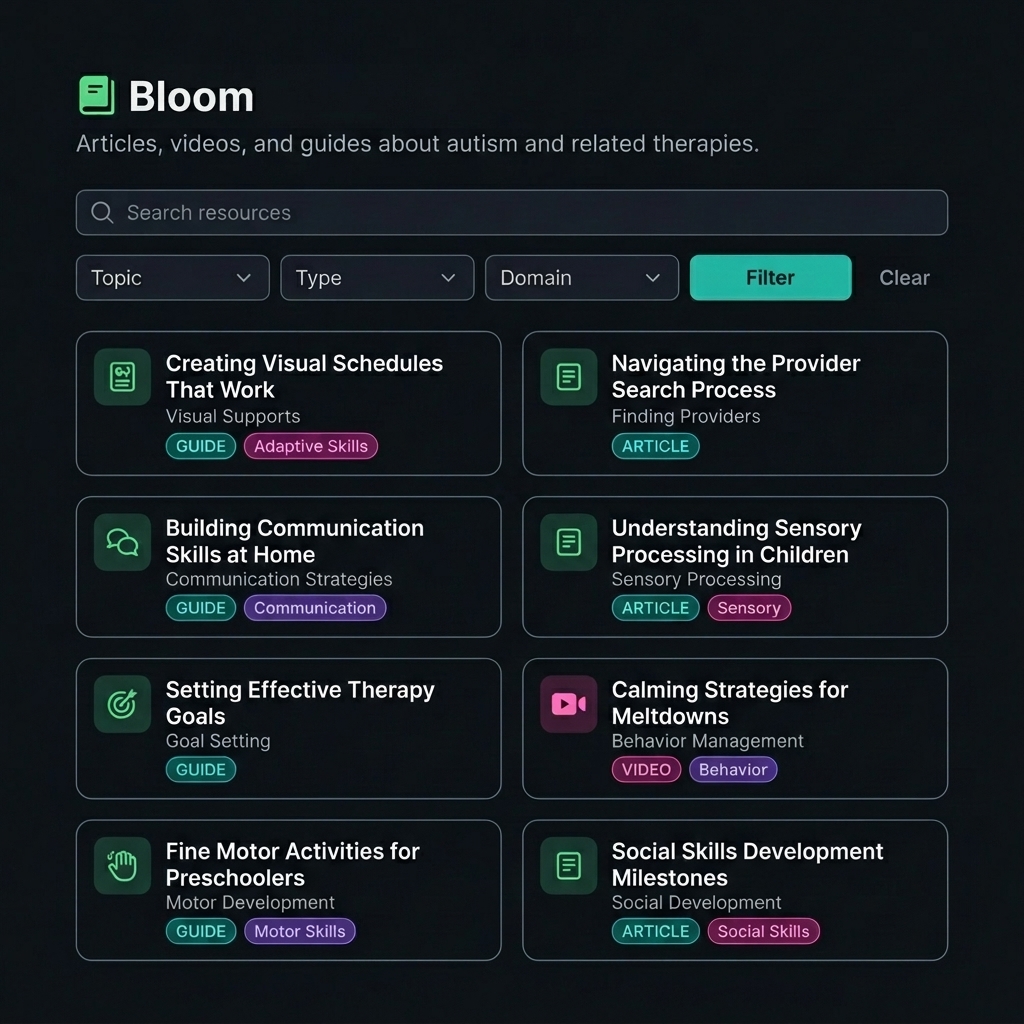Click the search magnifier icon
The image size is (1024, 1024).
(101, 212)
